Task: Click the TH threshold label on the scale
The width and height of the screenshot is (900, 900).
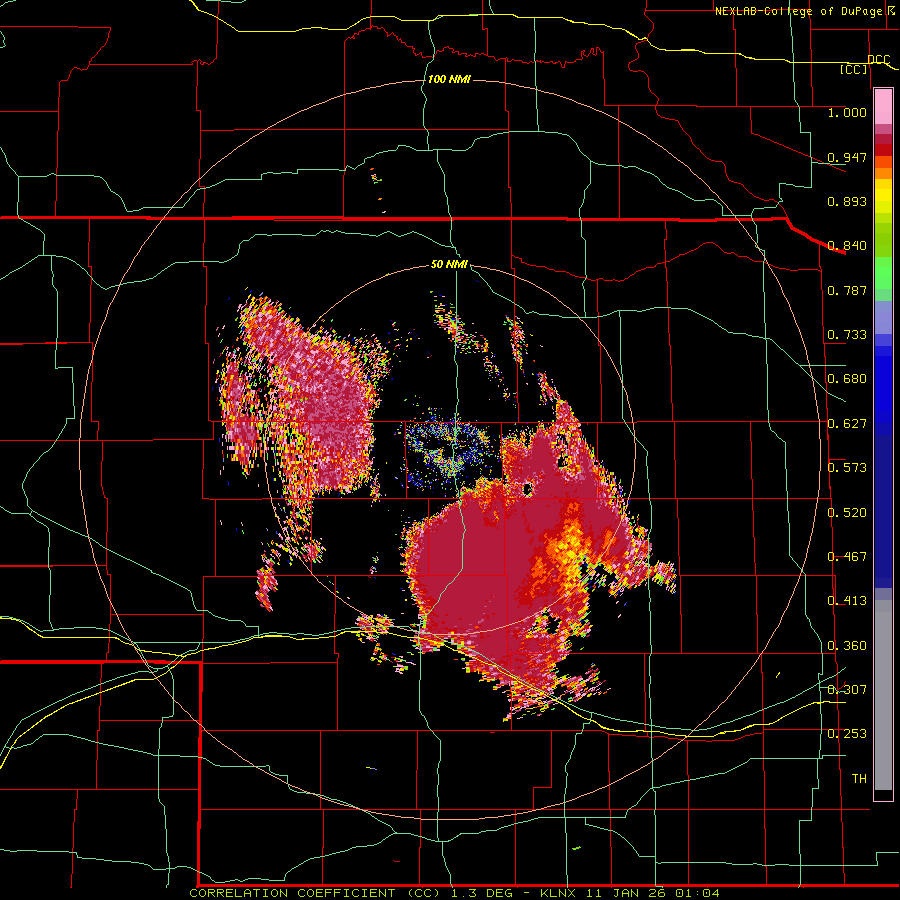Action: [859, 779]
